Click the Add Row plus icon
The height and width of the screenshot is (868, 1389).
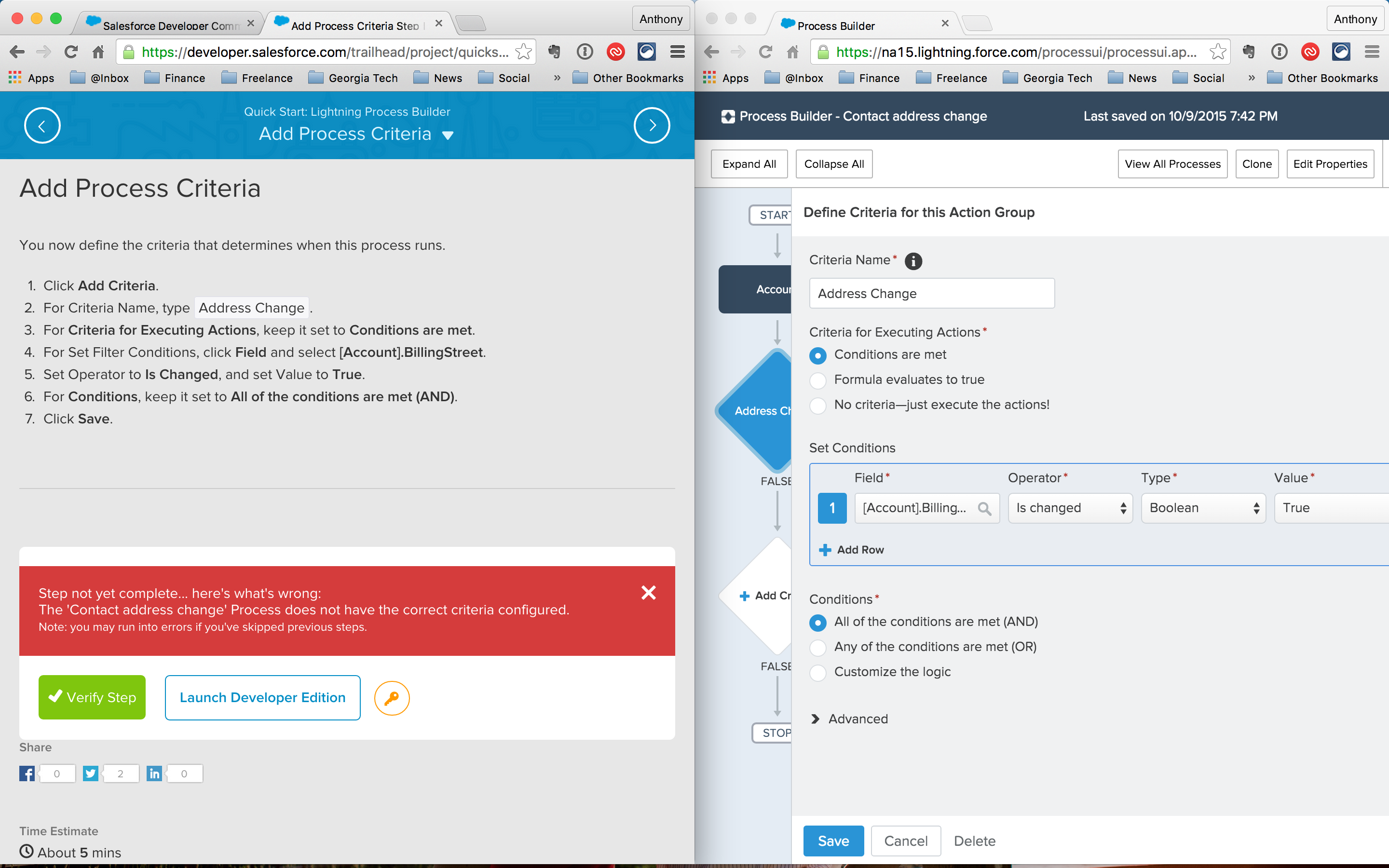click(825, 550)
